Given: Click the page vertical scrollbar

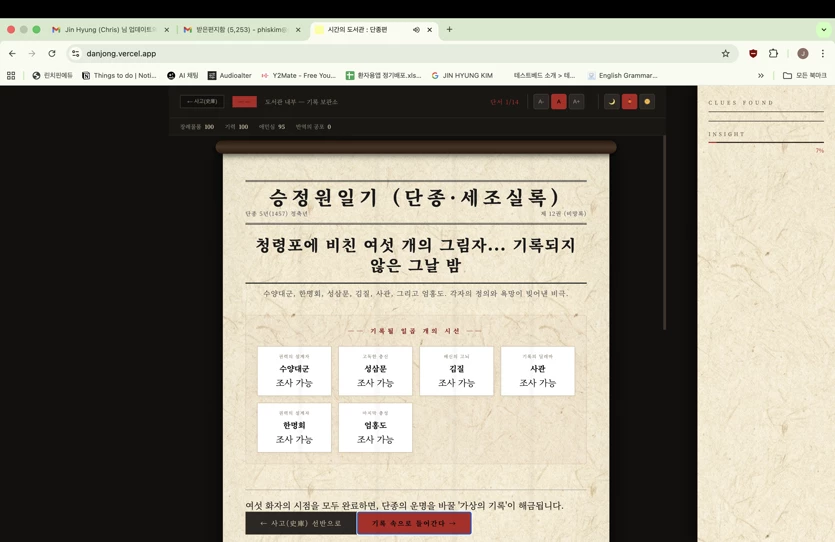Looking at the screenshot, I should [665, 232].
